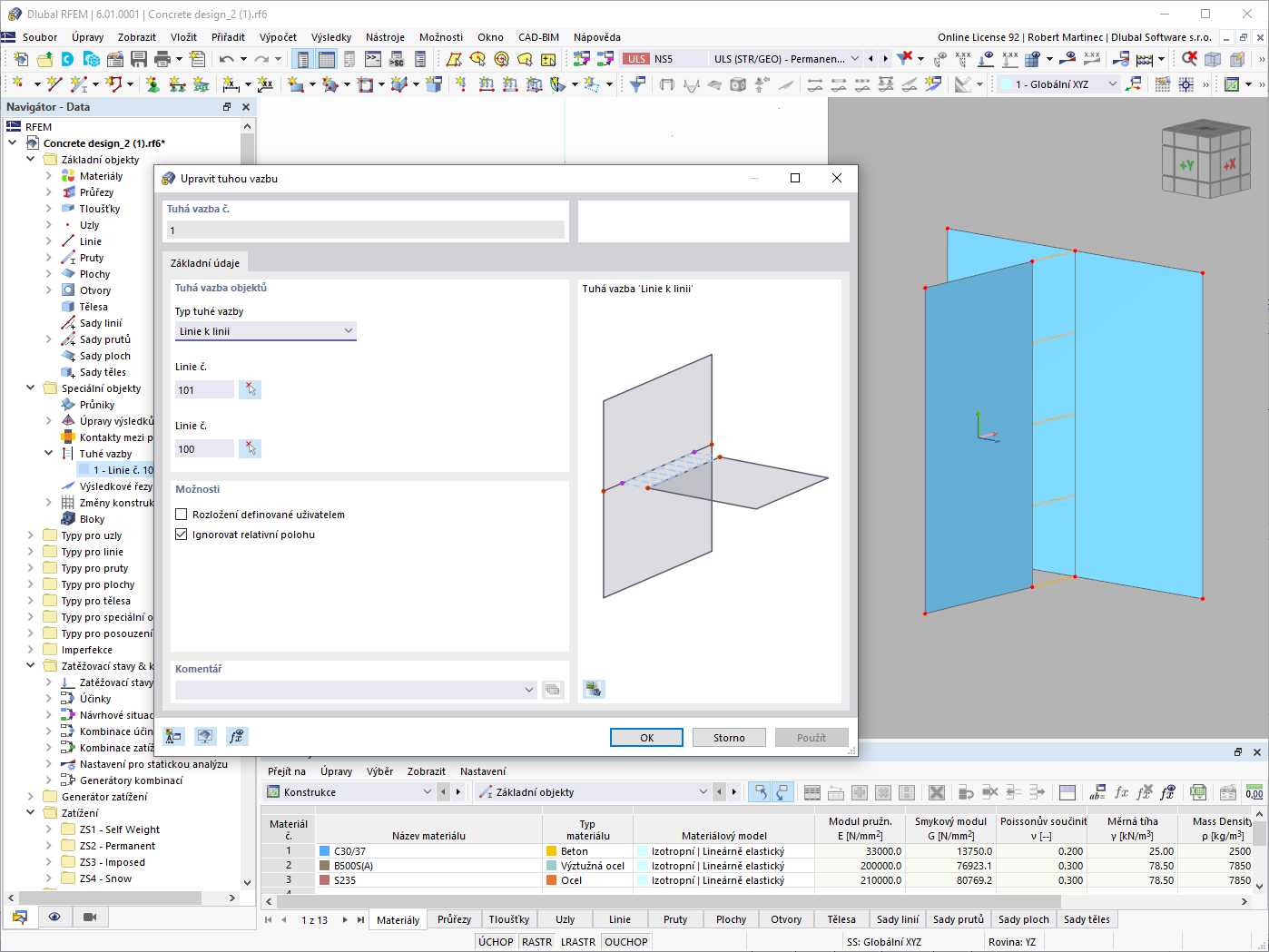This screenshot has height=952, width=1269.
Task: Open the script console icon
Action: click(373, 59)
